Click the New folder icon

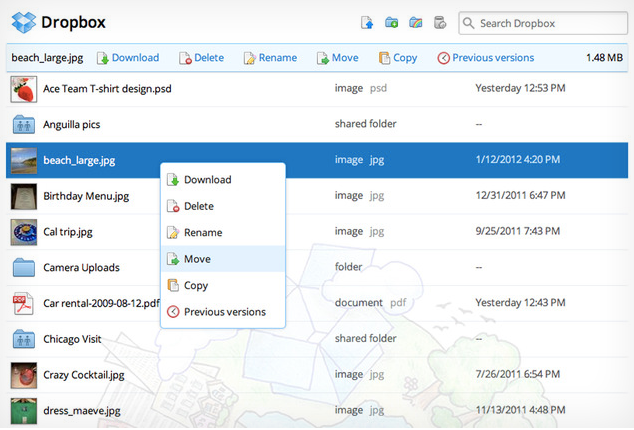(x=392, y=22)
